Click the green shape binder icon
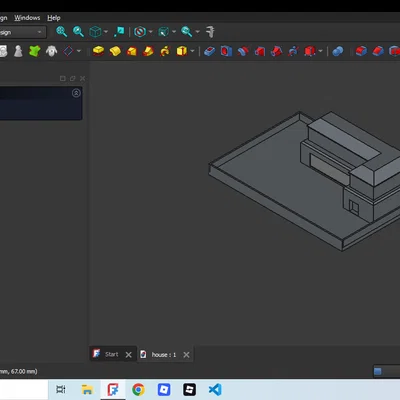The image size is (400, 400). pyautogui.click(x=35, y=51)
